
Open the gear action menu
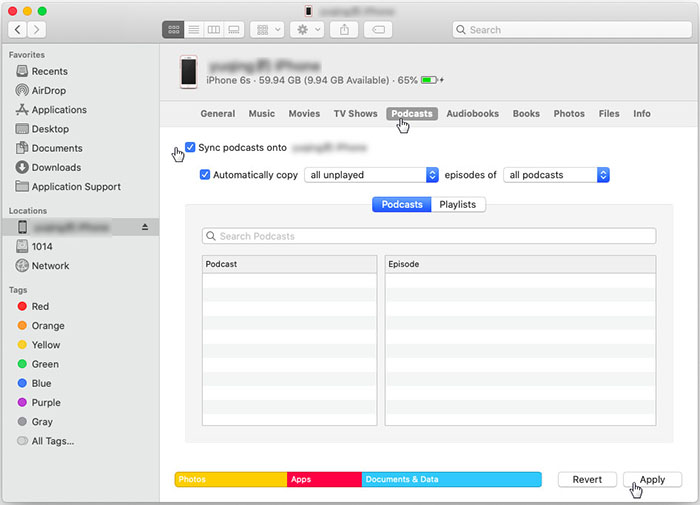point(307,30)
